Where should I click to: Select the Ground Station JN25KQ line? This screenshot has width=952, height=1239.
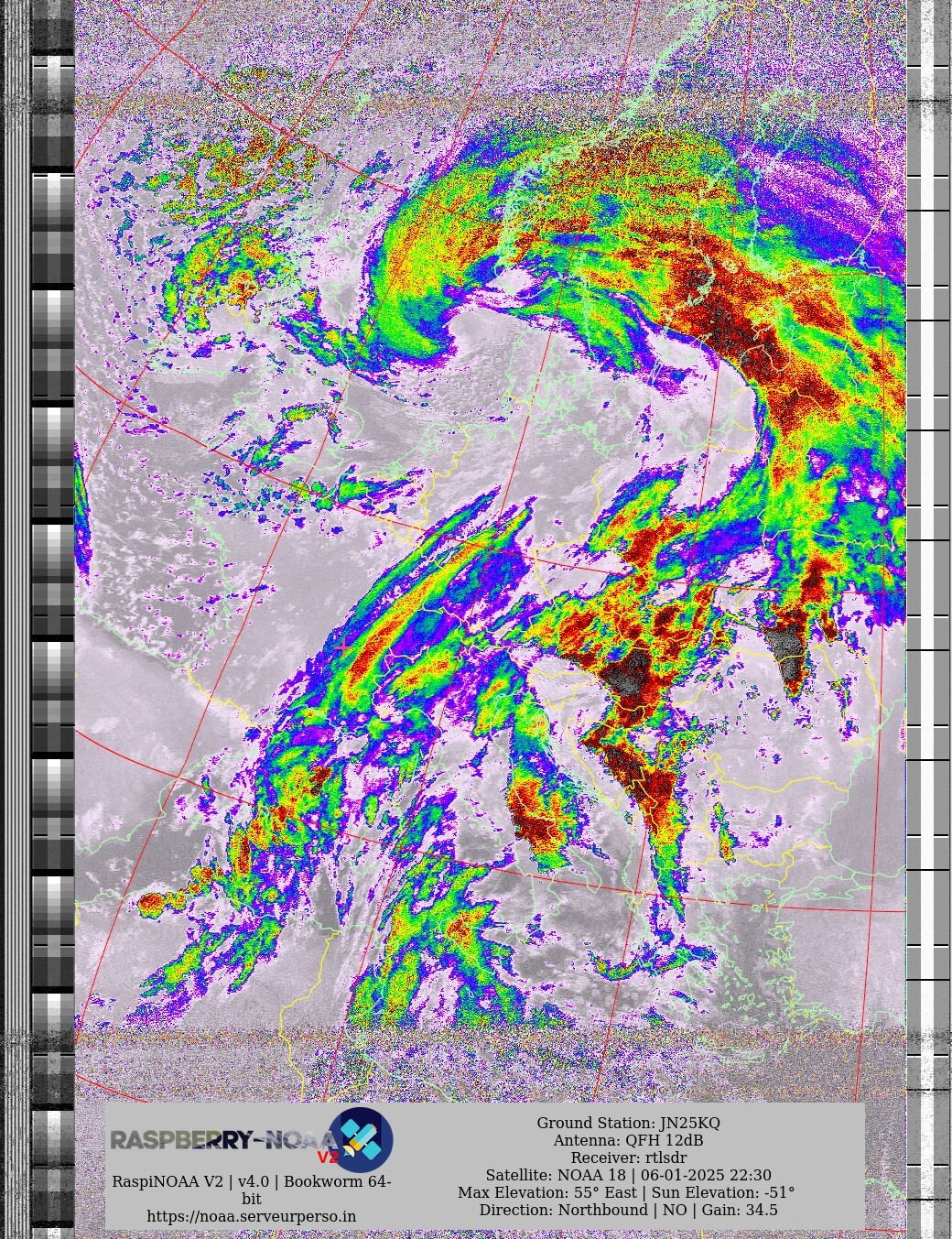coord(628,1123)
